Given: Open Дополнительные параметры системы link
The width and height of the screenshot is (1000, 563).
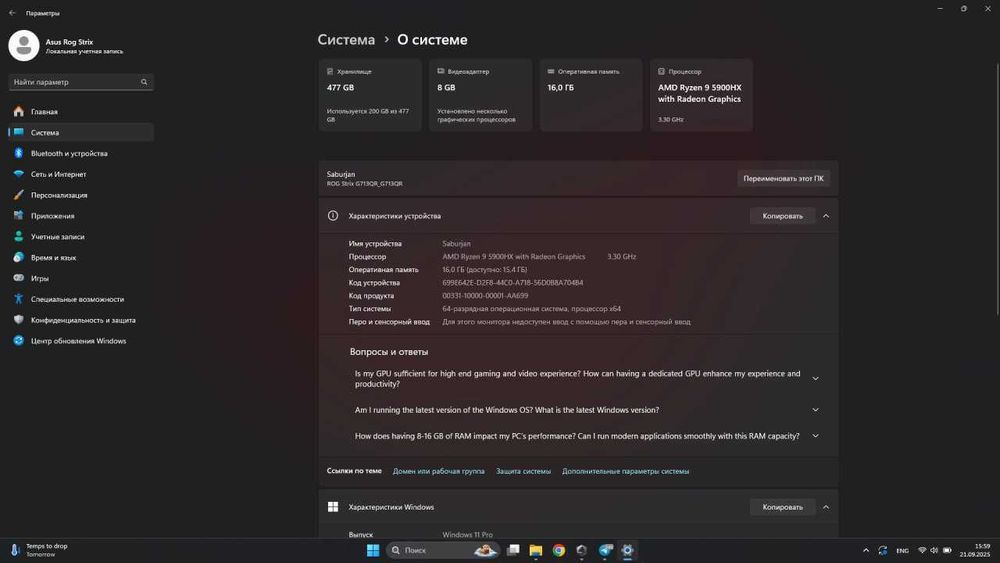Looking at the screenshot, I should click(625, 471).
